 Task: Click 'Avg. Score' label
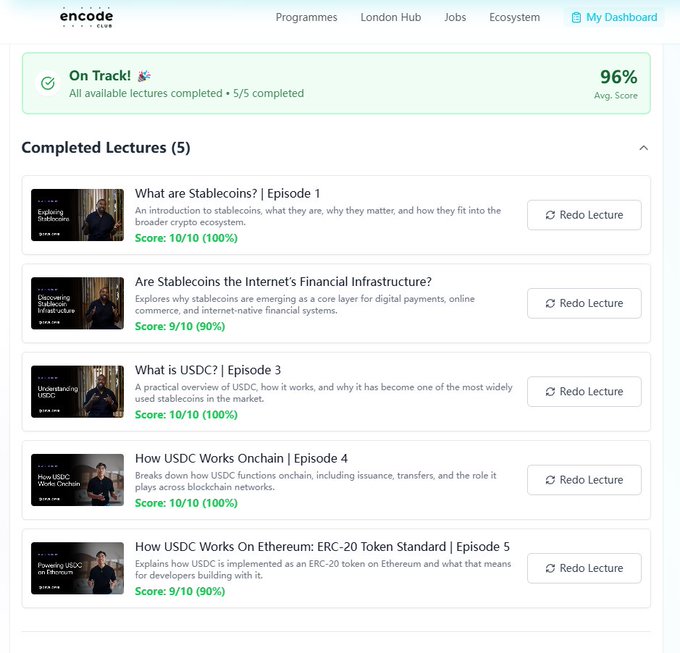(616, 95)
